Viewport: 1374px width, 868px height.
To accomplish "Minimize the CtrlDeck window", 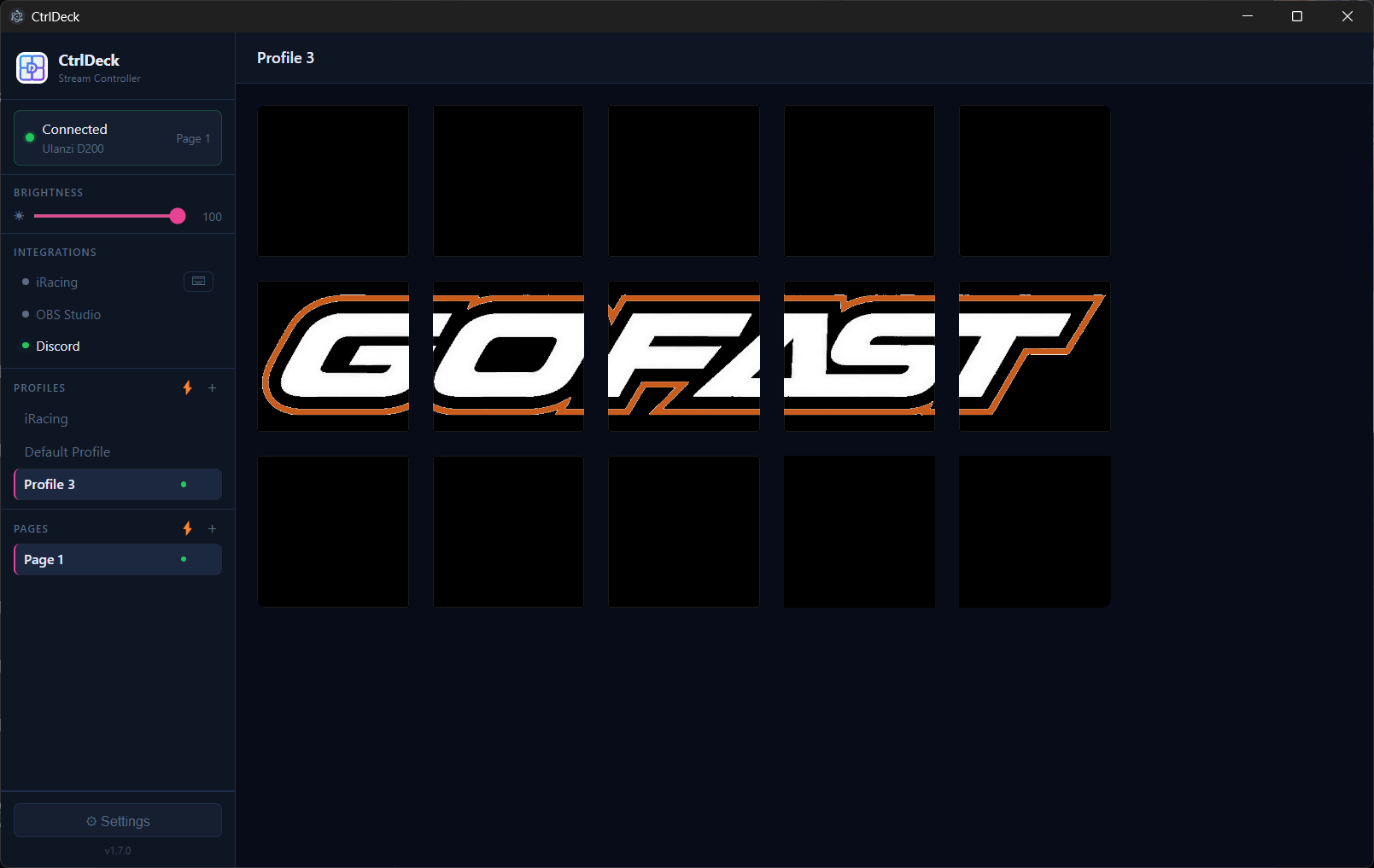I will (1248, 16).
